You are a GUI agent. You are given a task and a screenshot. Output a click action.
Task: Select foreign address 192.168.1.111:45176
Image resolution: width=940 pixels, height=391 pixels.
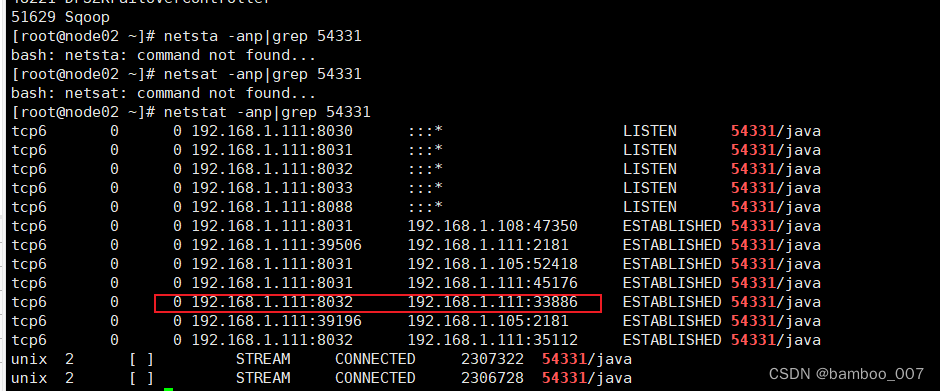[493, 283]
